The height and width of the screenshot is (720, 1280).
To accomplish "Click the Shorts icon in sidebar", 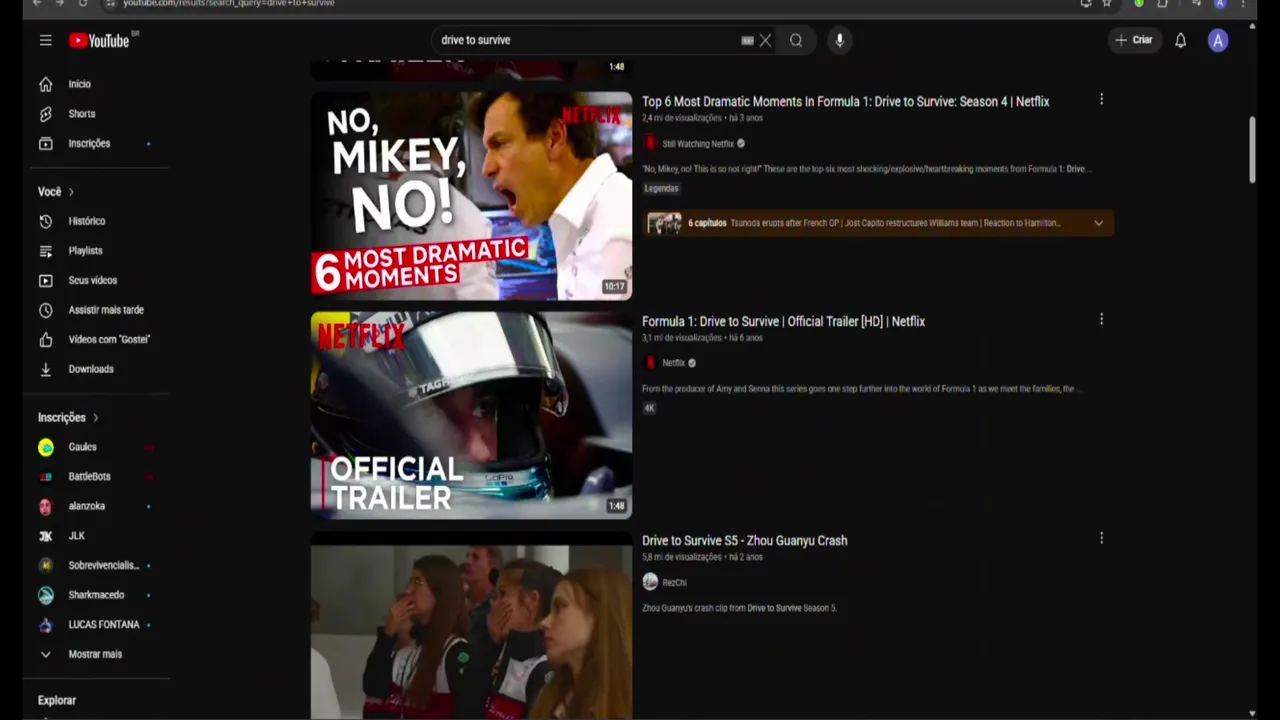I will pyautogui.click(x=46, y=114).
